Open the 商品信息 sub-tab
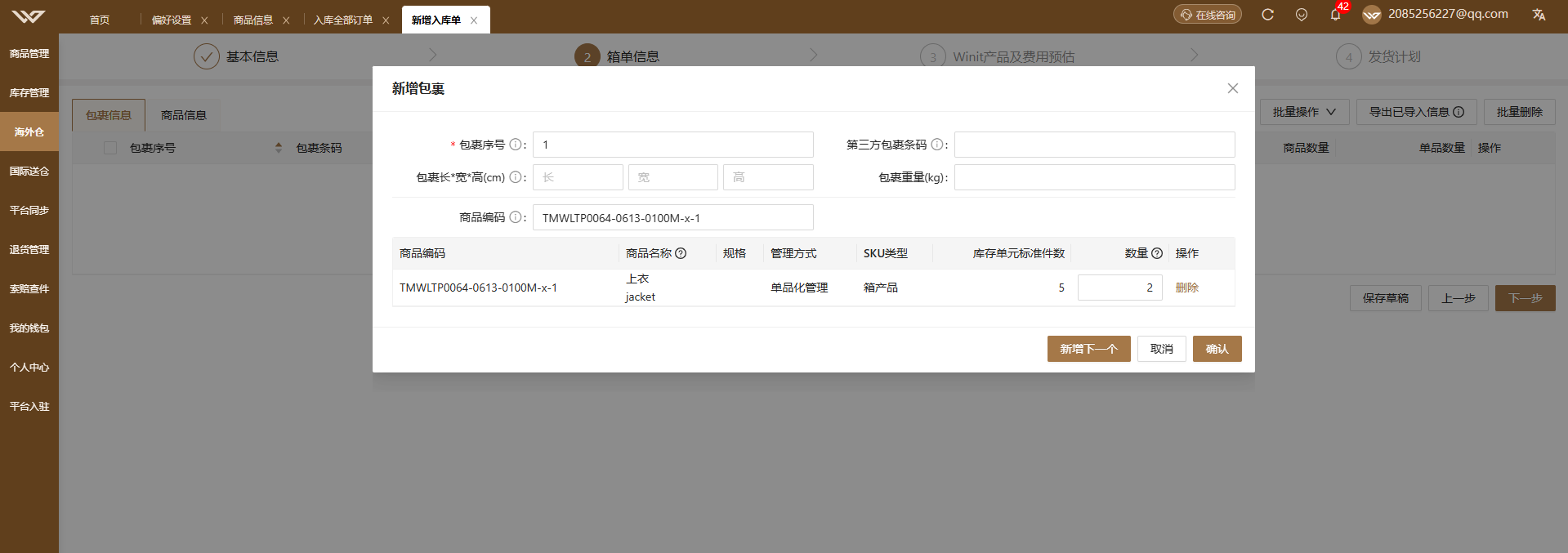The image size is (1568, 553). (x=184, y=115)
